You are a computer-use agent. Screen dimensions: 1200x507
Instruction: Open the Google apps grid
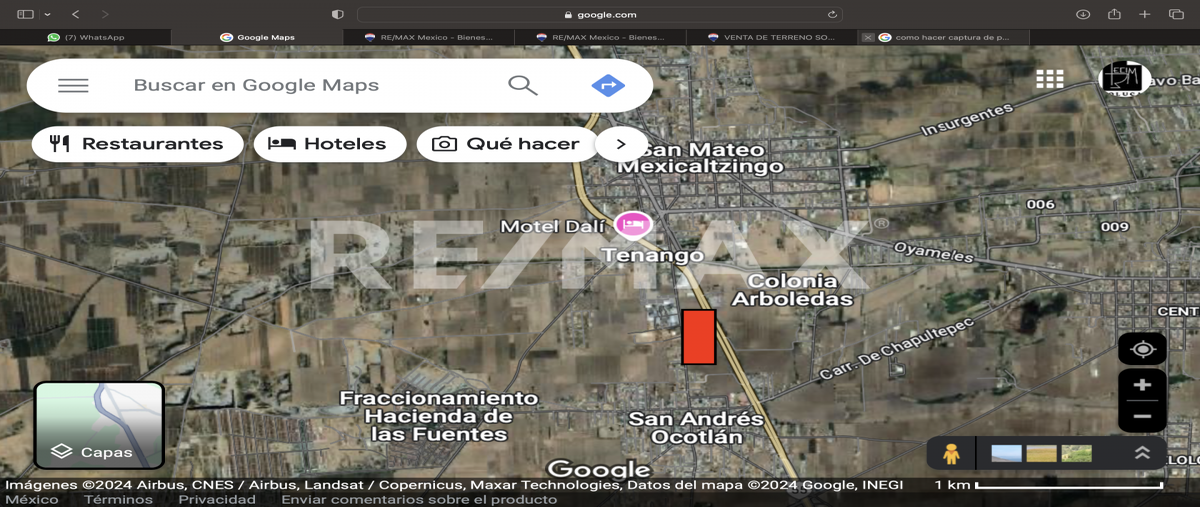tap(1049, 79)
